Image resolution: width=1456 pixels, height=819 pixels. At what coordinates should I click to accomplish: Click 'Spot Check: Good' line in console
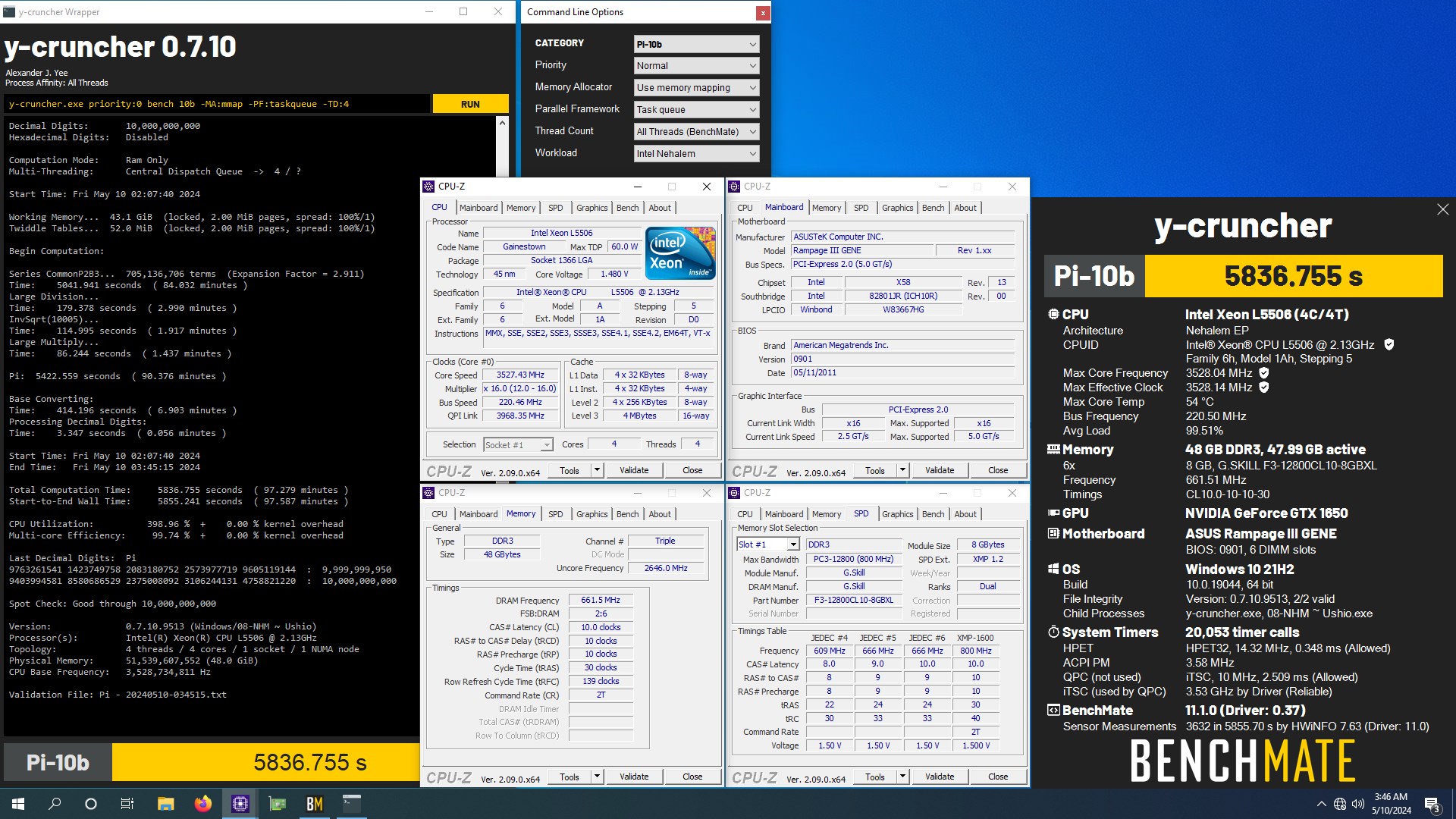click(x=112, y=604)
